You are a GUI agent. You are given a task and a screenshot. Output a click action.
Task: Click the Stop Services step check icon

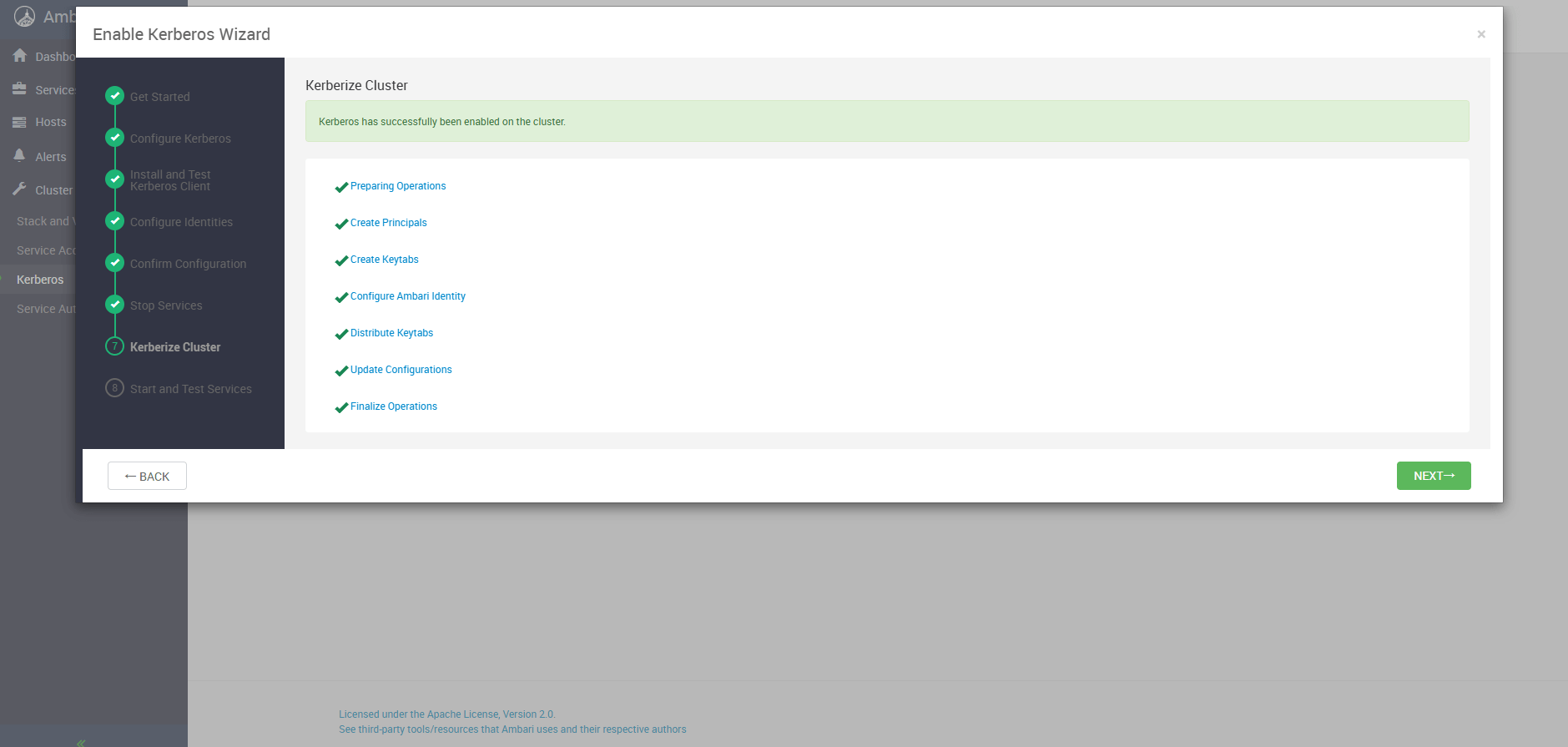[x=115, y=305]
